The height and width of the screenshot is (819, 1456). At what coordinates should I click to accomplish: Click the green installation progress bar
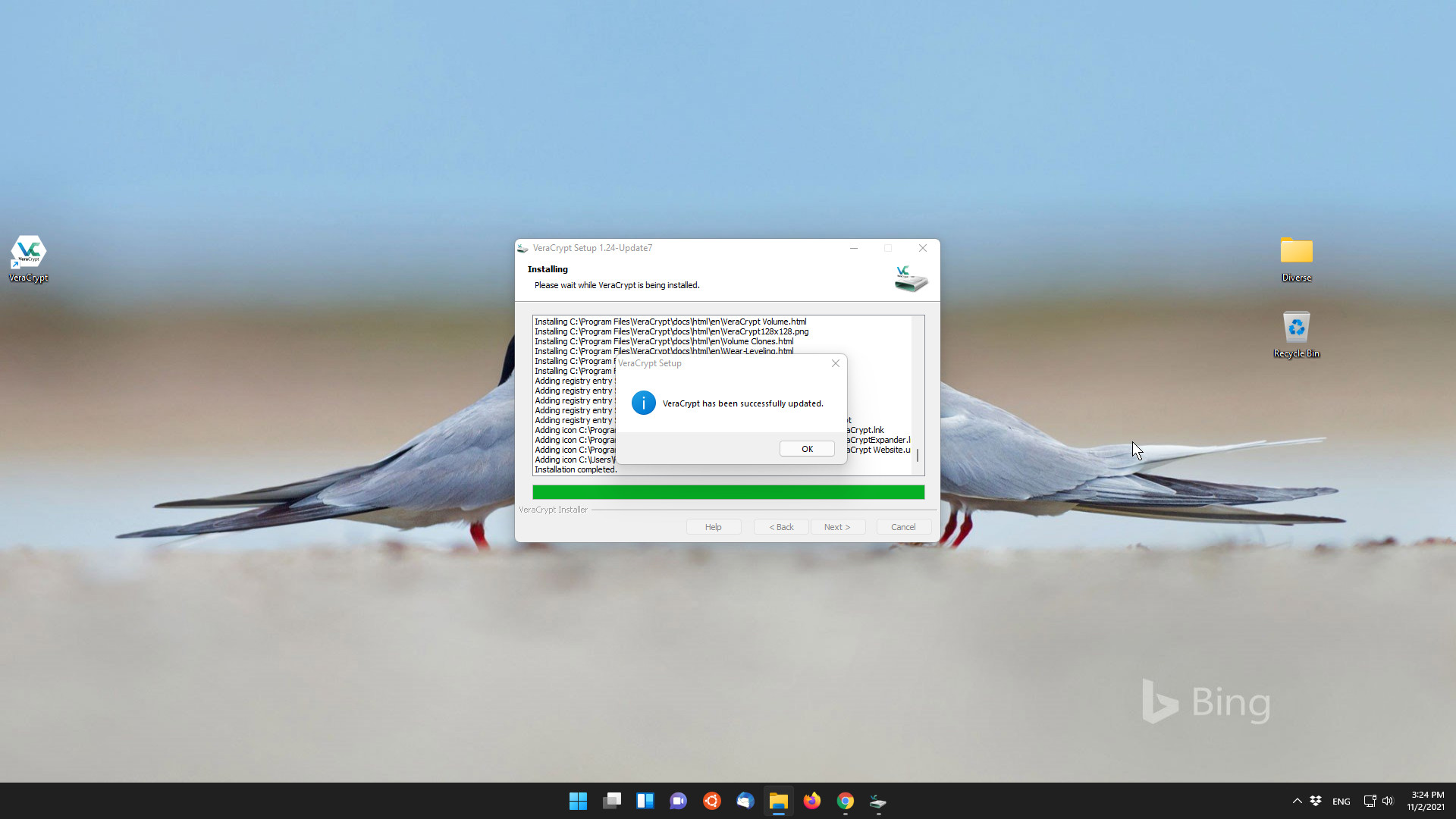[x=728, y=492]
